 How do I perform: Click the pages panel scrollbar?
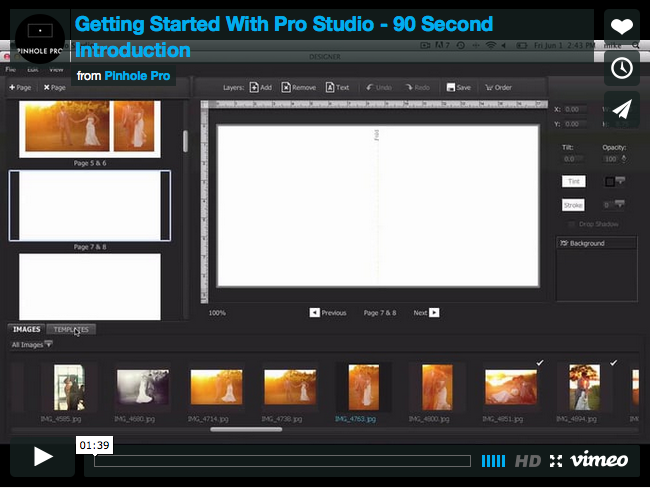pos(185,141)
